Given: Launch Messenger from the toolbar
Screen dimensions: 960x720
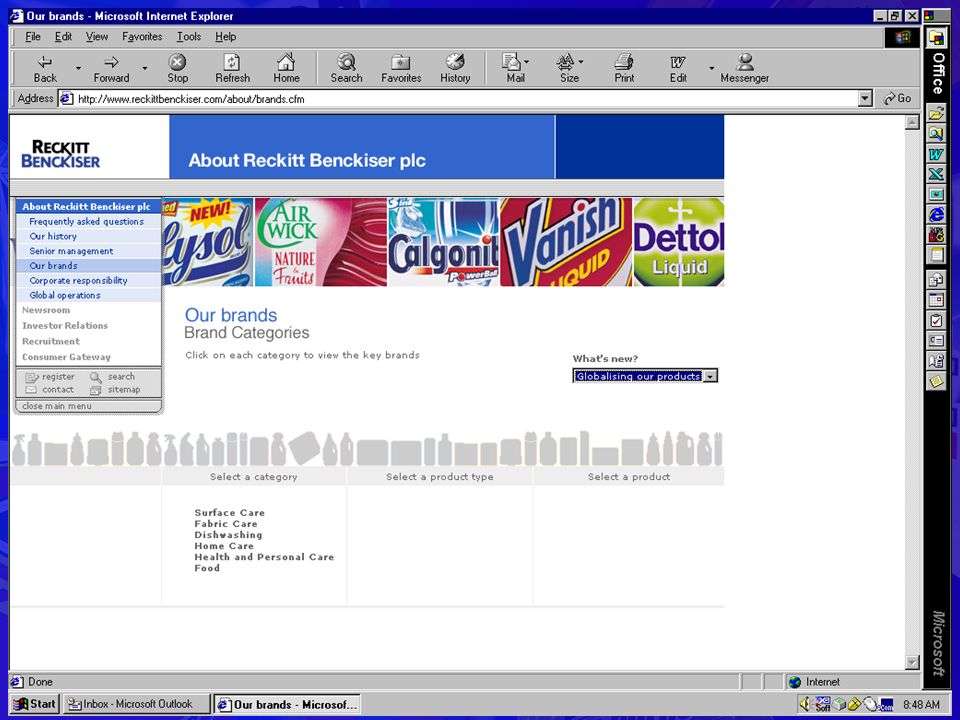Looking at the screenshot, I should [744, 68].
